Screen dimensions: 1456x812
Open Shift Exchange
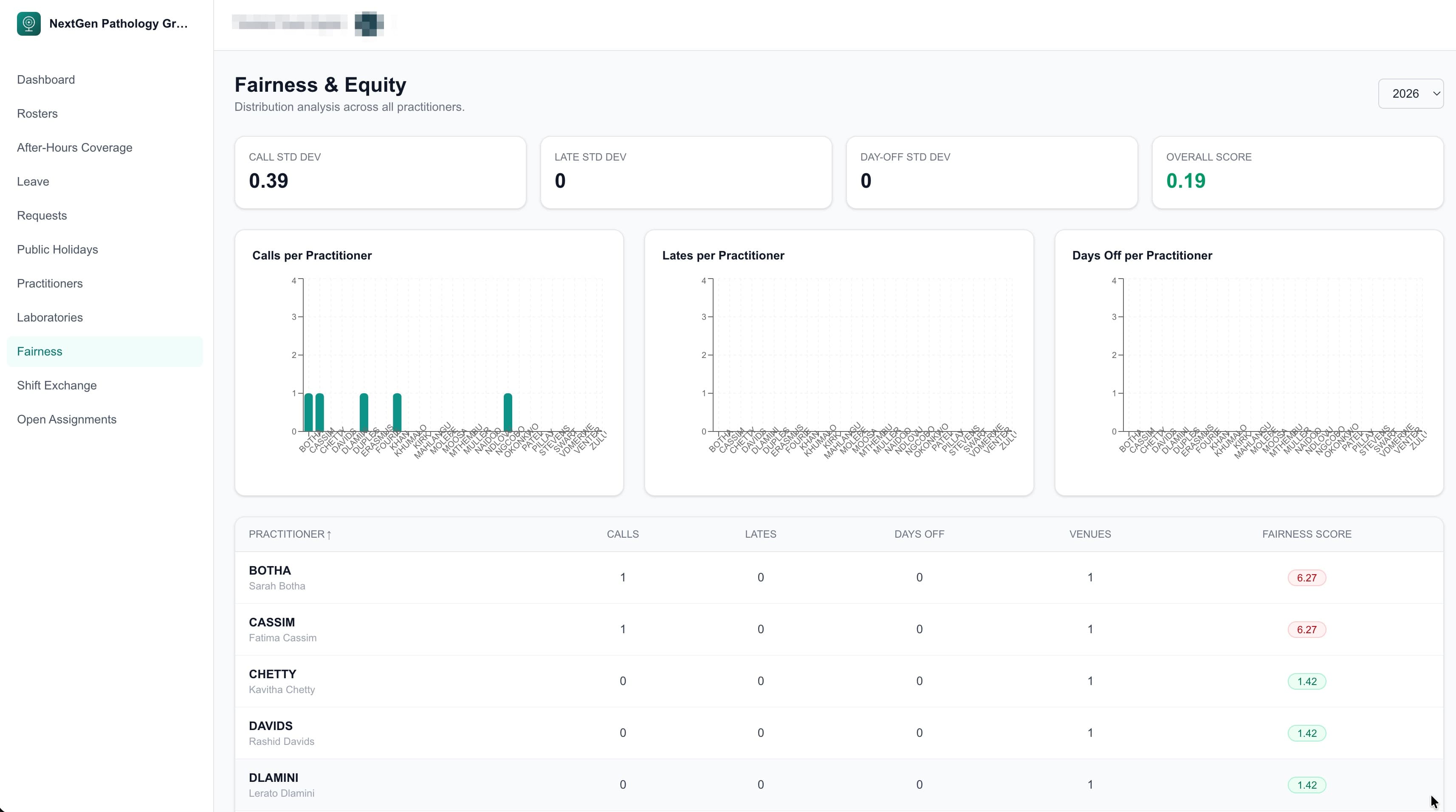tap(57, 385)
